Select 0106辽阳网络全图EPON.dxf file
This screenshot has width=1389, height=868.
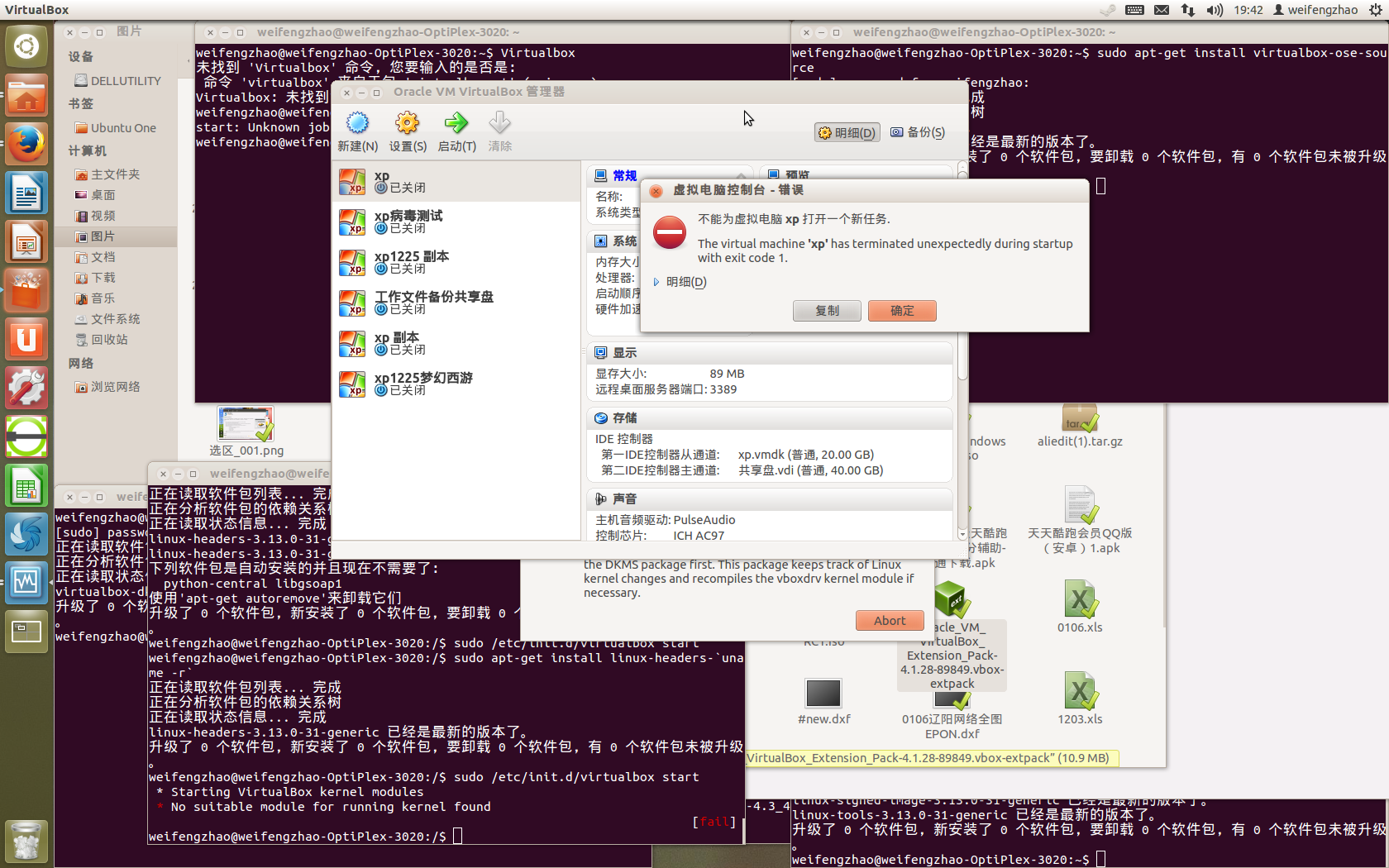pyautogui.click(x=952, y=718)
